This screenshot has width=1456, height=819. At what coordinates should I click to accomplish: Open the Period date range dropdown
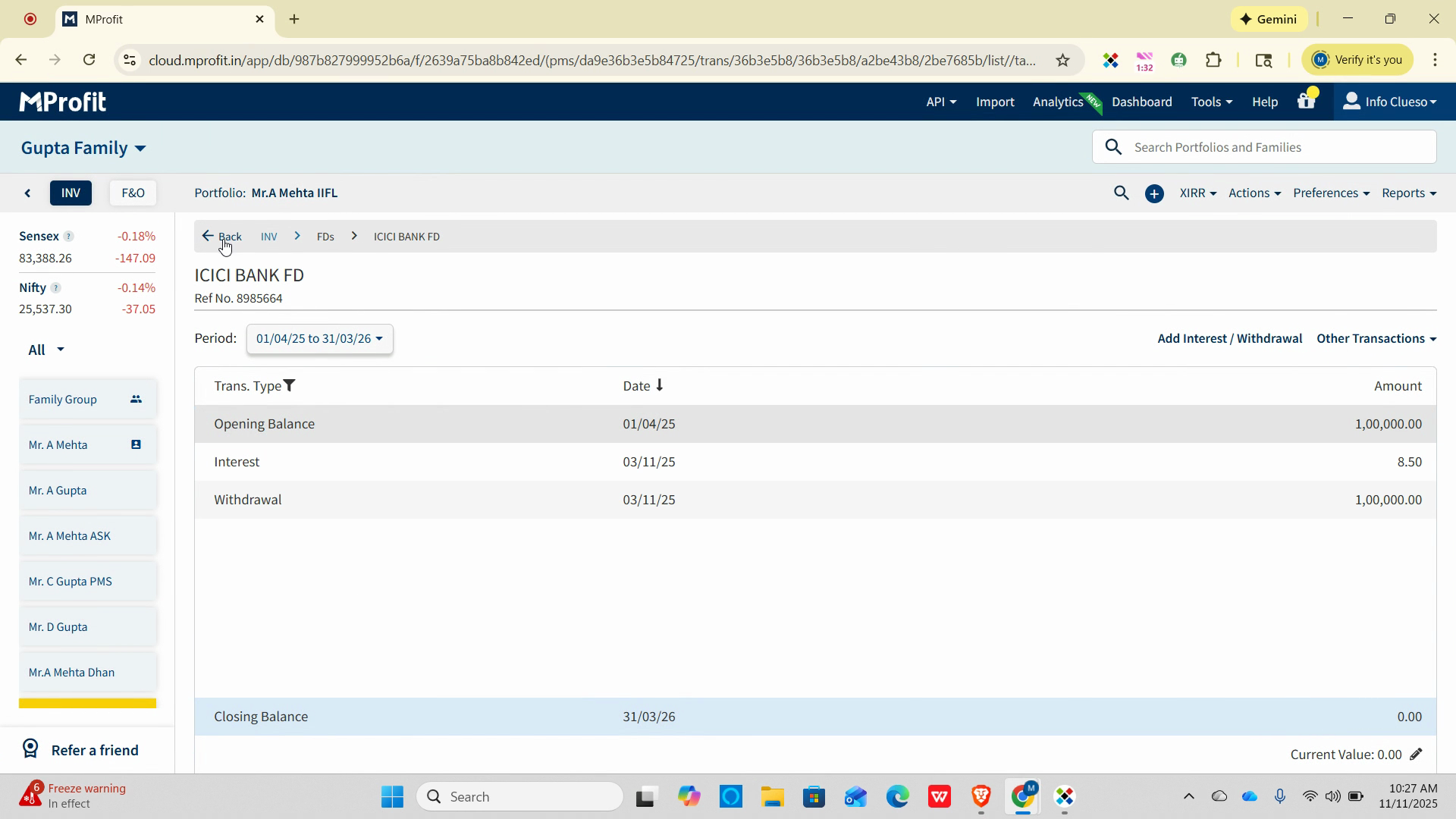tap(319, 339)
